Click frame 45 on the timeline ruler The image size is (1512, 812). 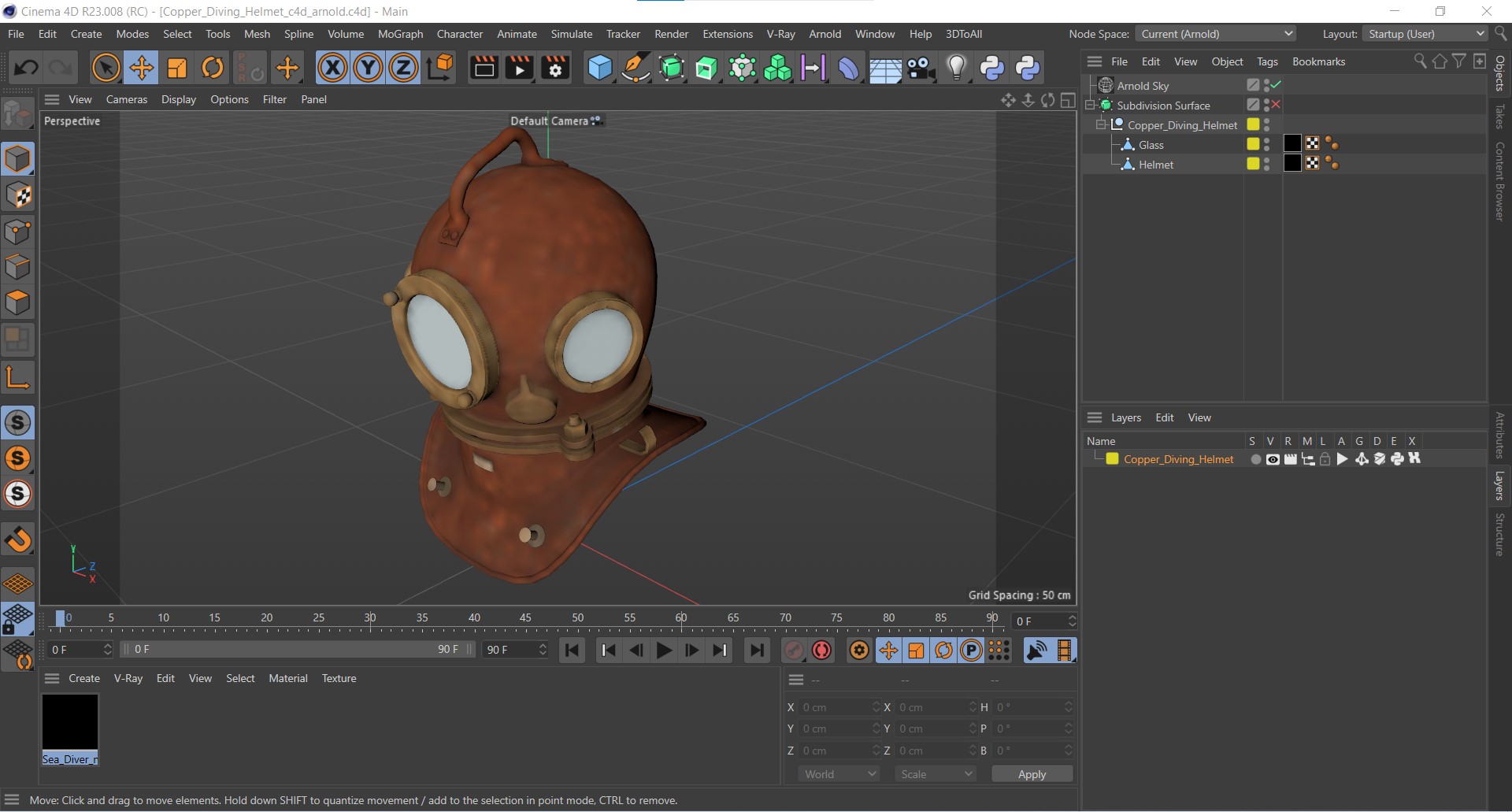(x=525, y=619)
